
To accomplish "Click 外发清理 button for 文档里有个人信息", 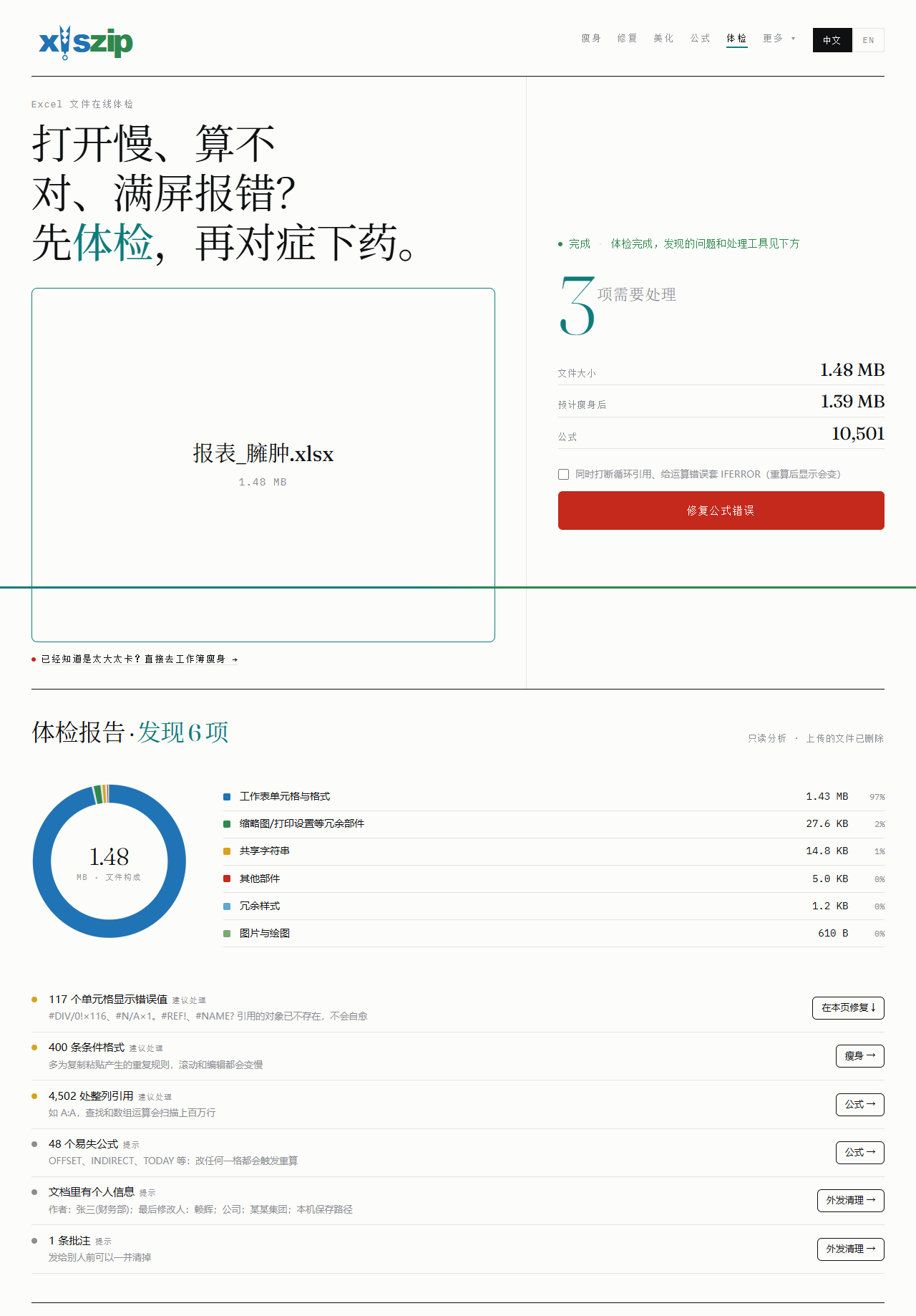I will coord(850,1200).
